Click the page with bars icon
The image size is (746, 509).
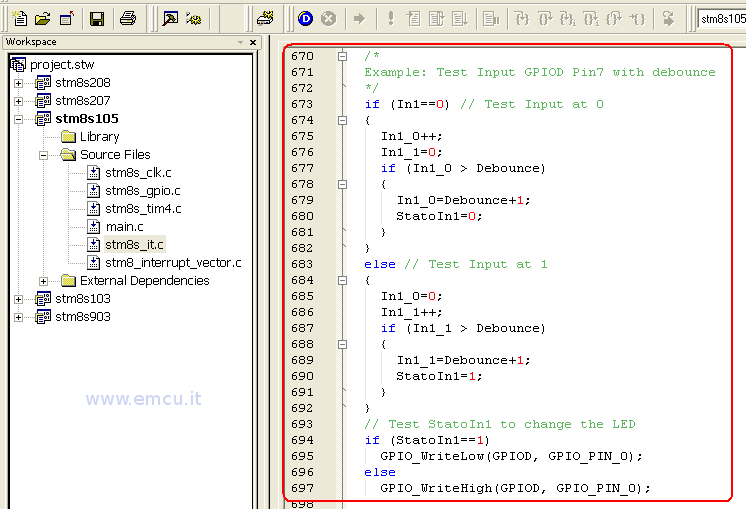click(491, 19)
